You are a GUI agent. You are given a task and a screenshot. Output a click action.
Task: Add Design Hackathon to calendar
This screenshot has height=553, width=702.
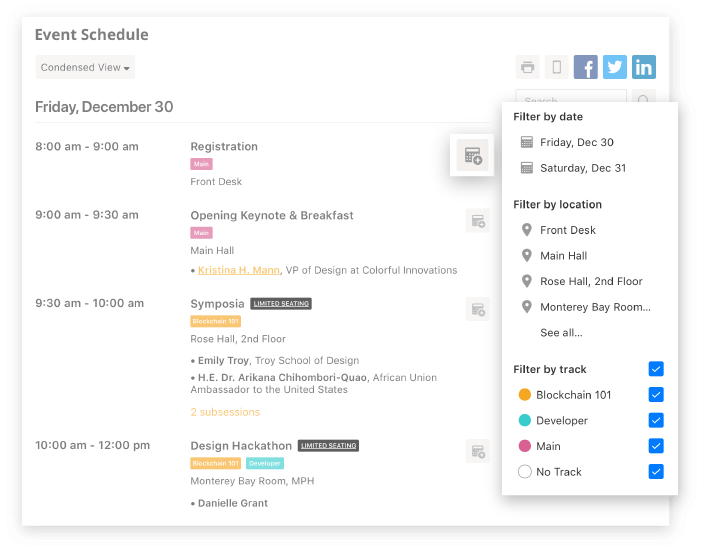click(x=478, y=451)
